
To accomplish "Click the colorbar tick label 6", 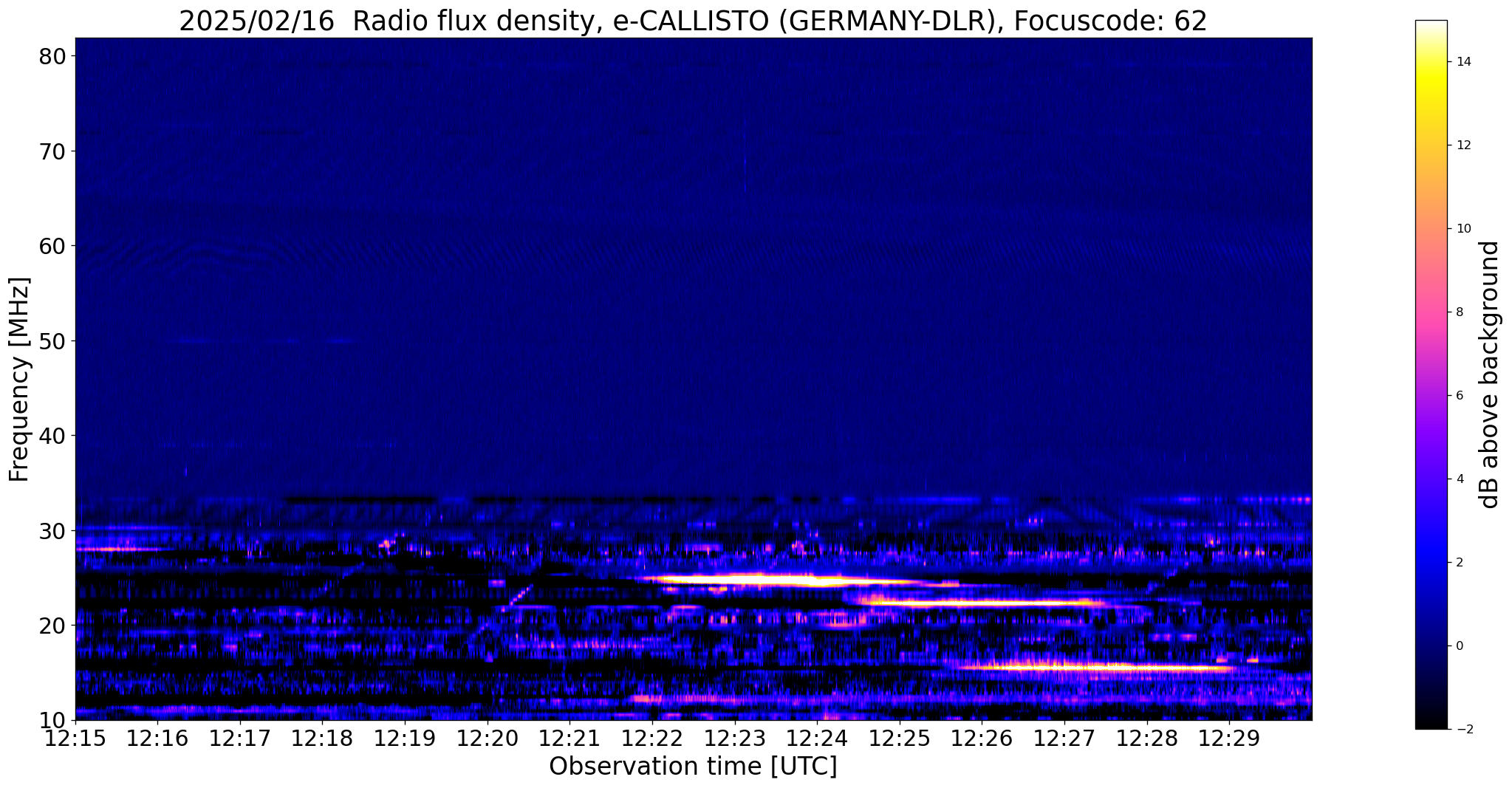I will click(1459, 396).
